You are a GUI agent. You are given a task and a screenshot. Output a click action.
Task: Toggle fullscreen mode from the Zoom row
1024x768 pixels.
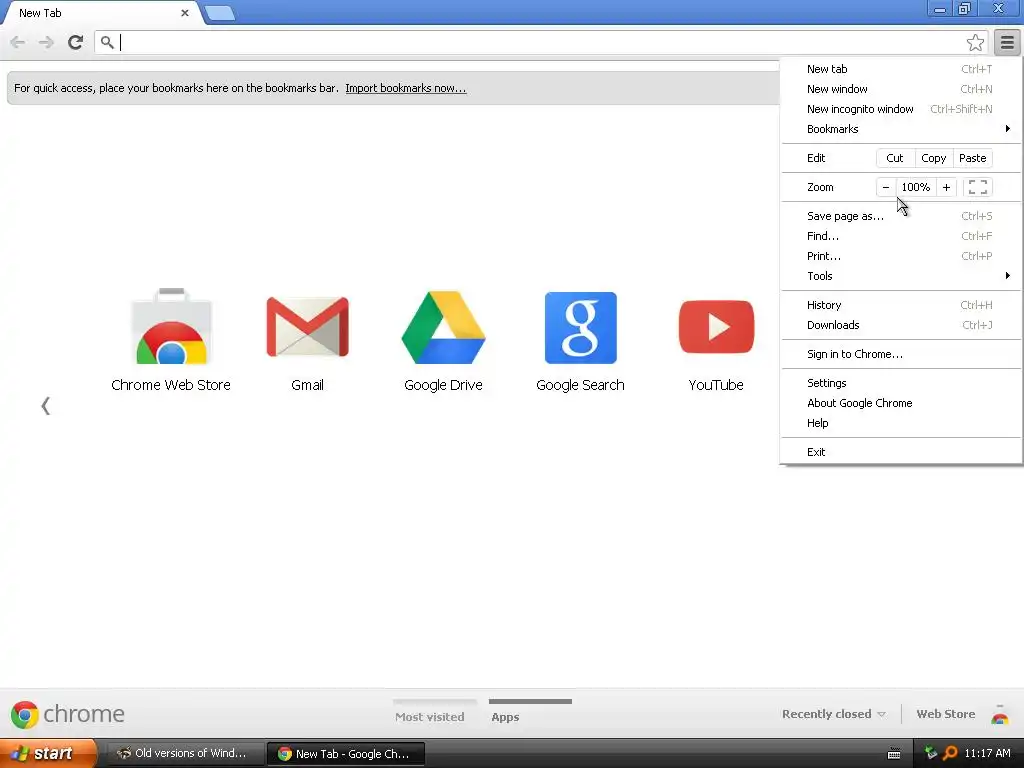point(978,187)
